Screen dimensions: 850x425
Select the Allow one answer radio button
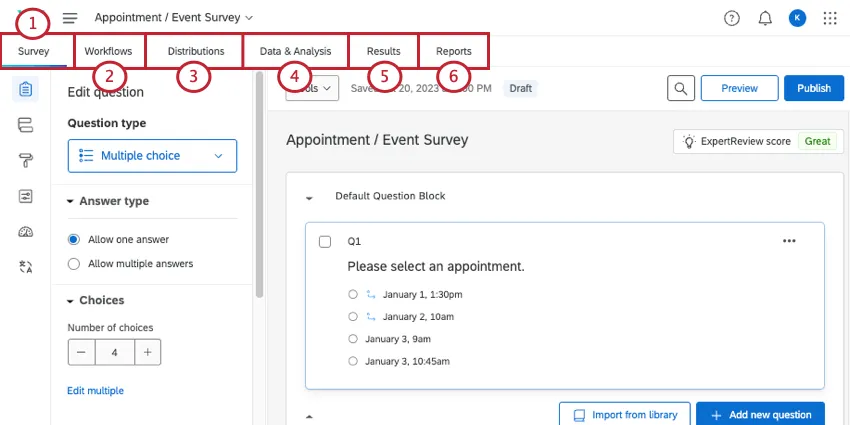[x=73, y=240]
